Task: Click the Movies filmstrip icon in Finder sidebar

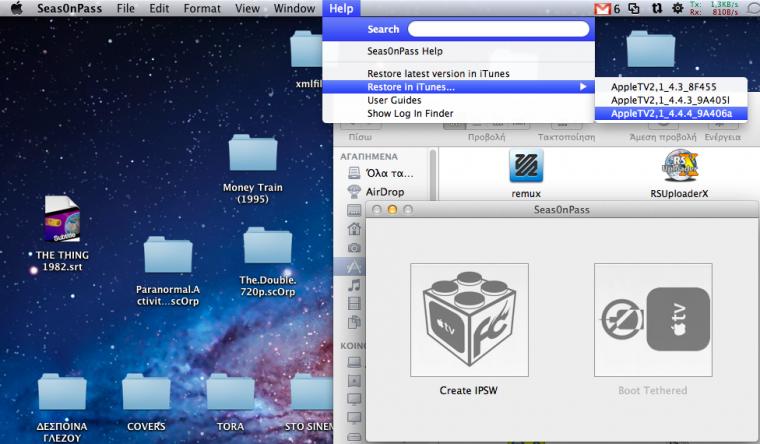Action: click(x=354, y=303)
